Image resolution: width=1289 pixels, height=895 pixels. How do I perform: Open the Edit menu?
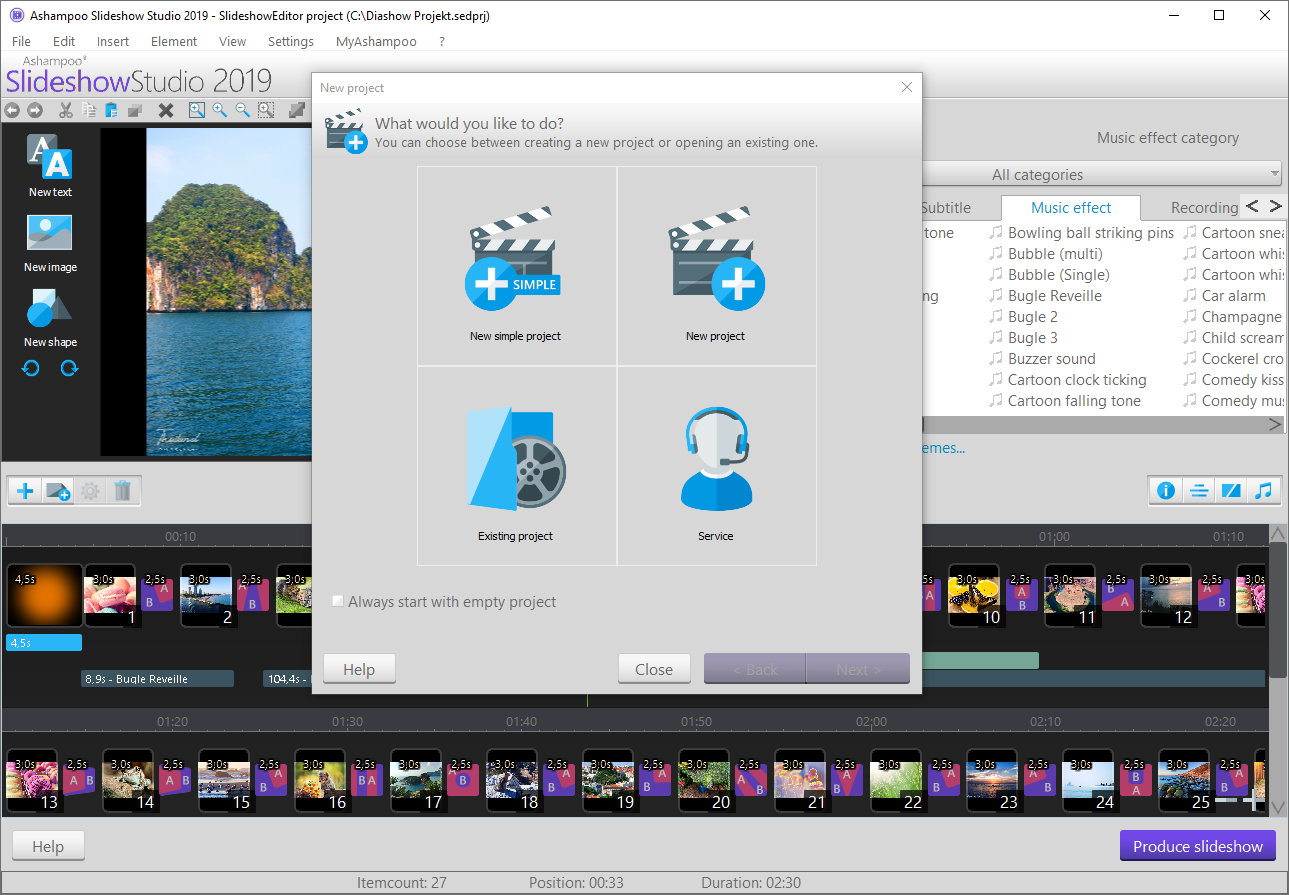coord(64,41)
